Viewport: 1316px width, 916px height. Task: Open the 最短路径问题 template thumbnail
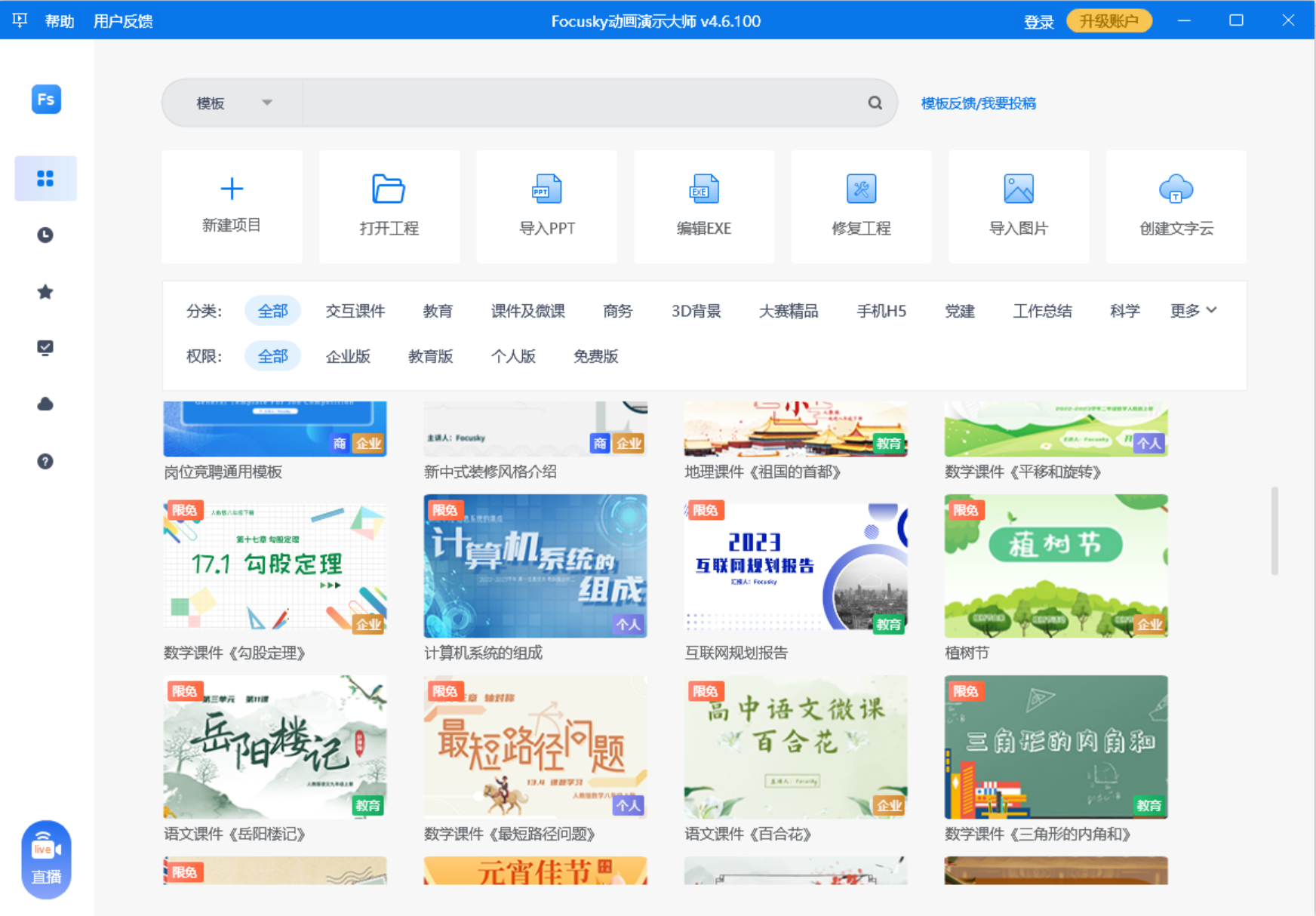pos(535,747)
